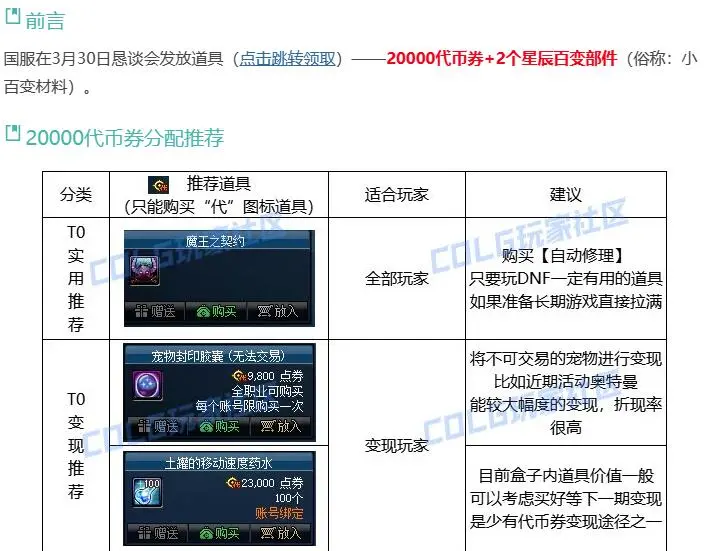Screen dimensions: 706x551
Task: Click 赠送 button under 宠物封印胶囊
Action: pos(158,426)
